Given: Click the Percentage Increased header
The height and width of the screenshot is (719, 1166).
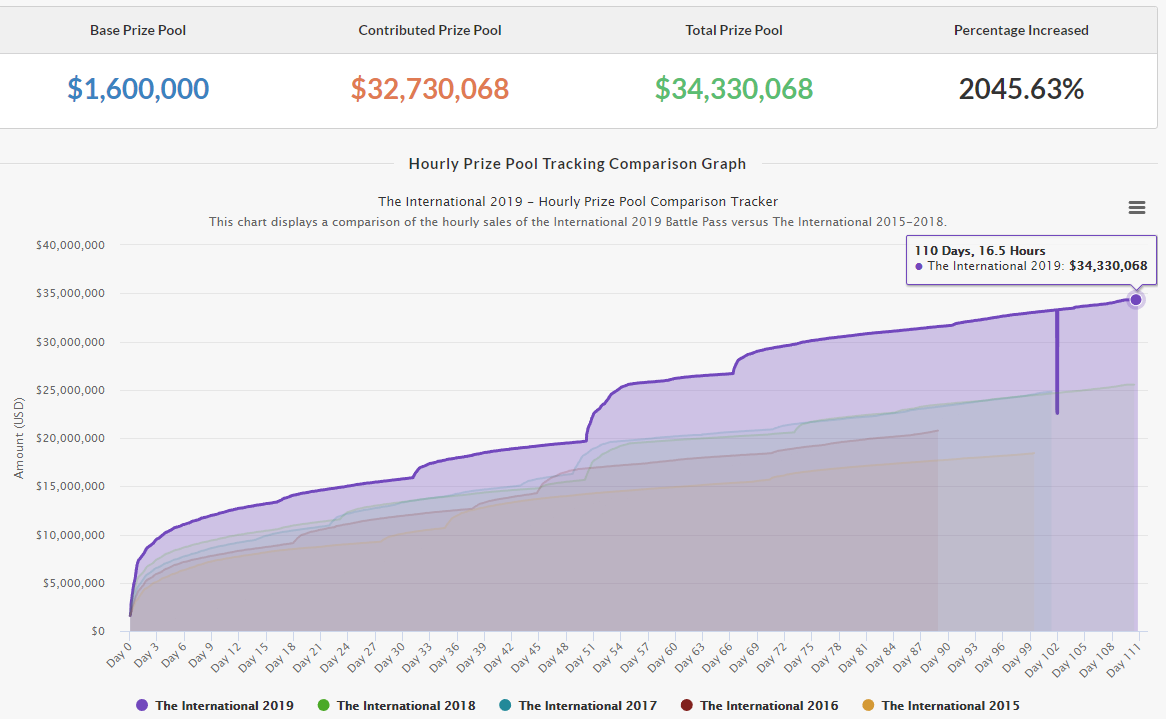Looking at the screenshot, I should point(1021,30).
